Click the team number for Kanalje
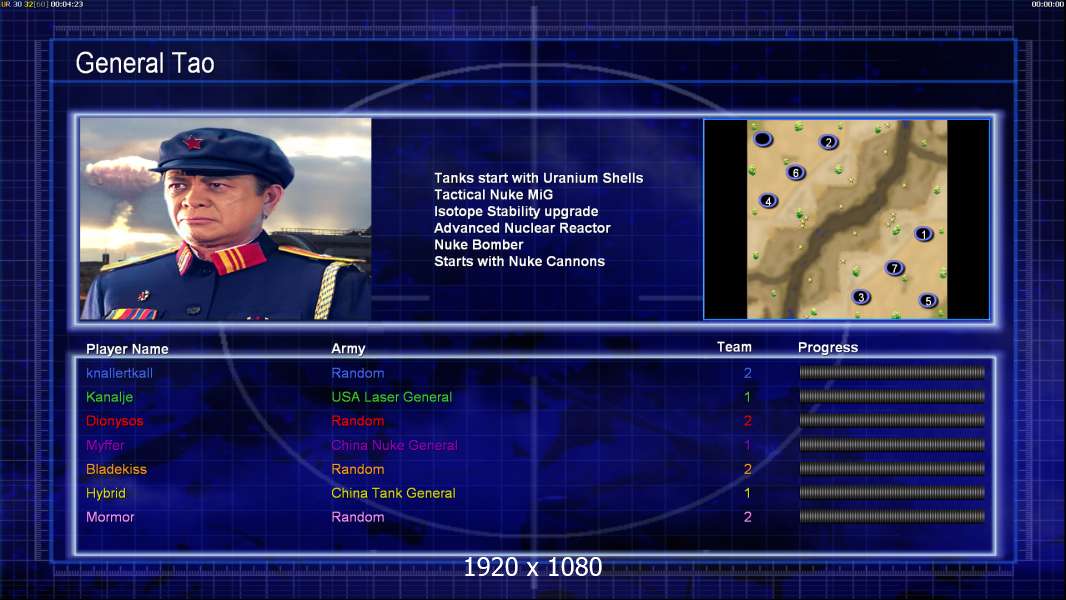 coord(747,397)
